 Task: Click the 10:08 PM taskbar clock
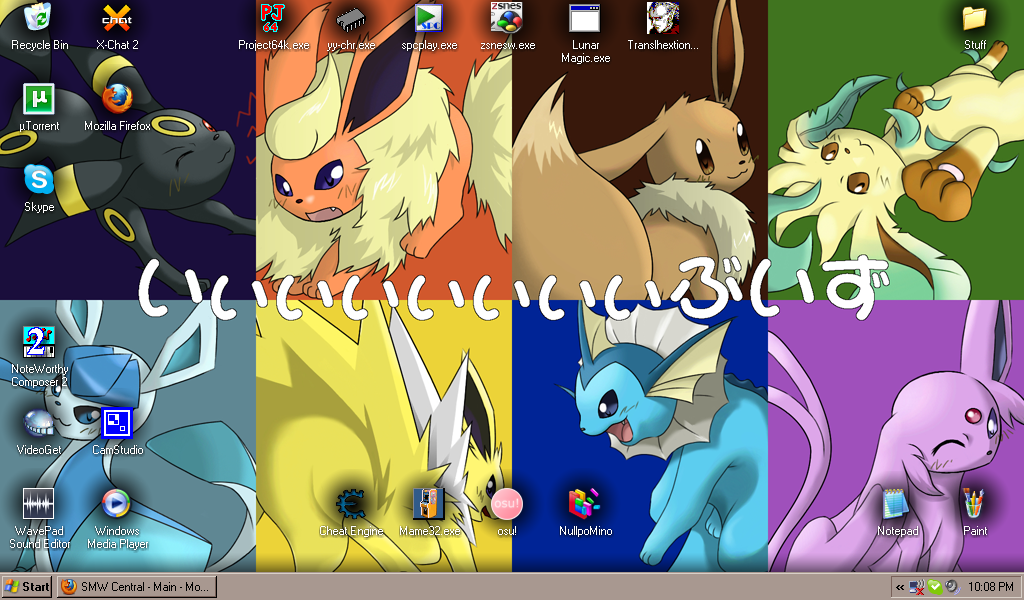point(991,587)
